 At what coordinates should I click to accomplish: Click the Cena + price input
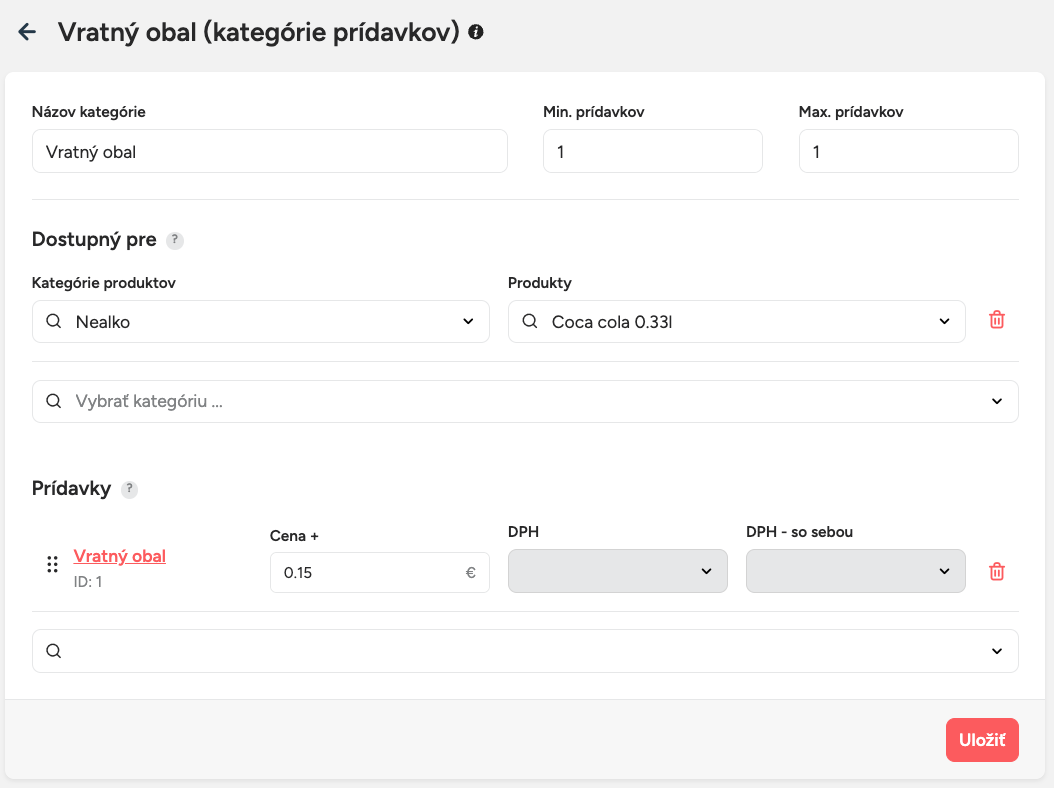click(365, 573)
